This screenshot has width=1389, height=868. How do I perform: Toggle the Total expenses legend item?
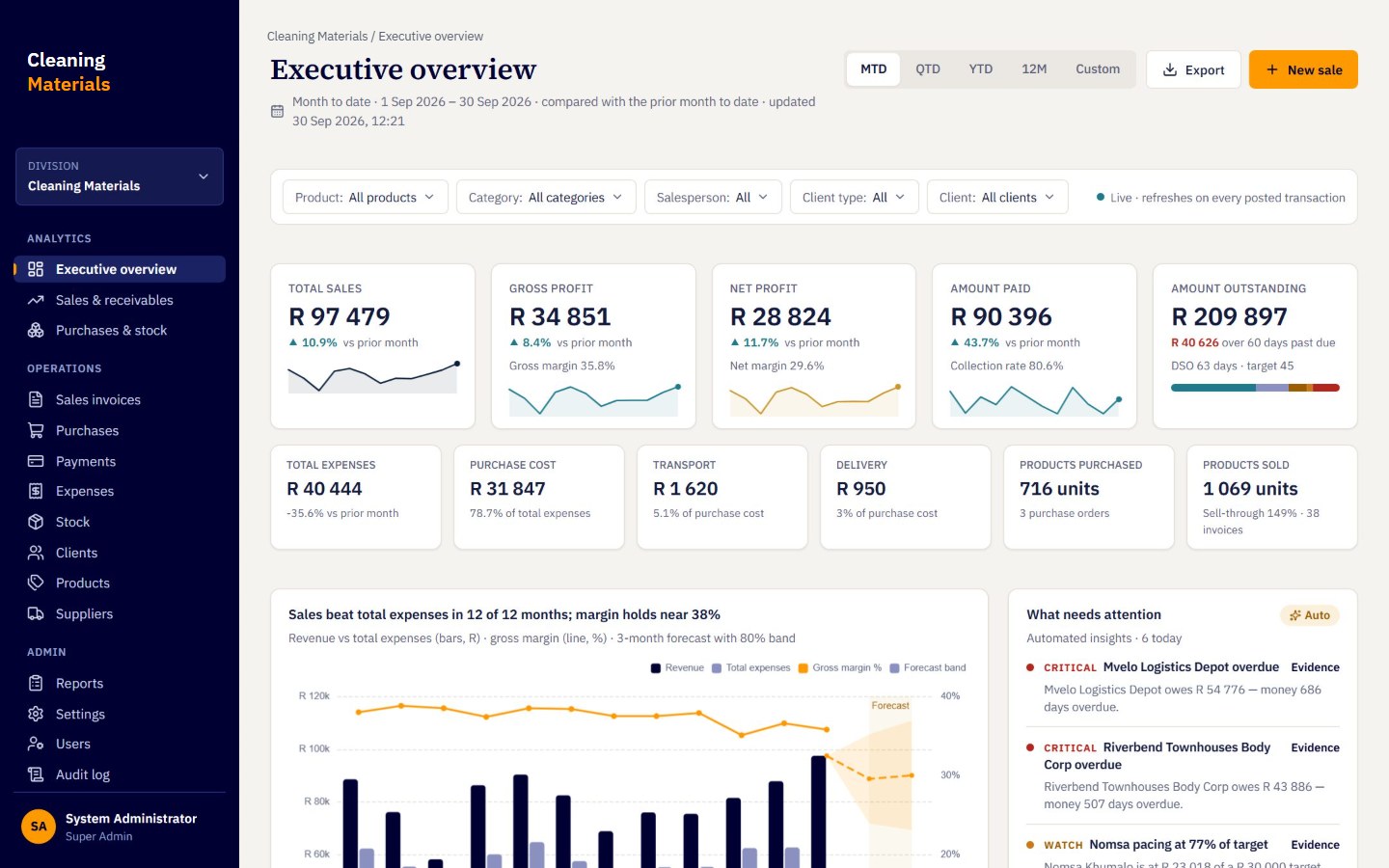tap(750, 667)
